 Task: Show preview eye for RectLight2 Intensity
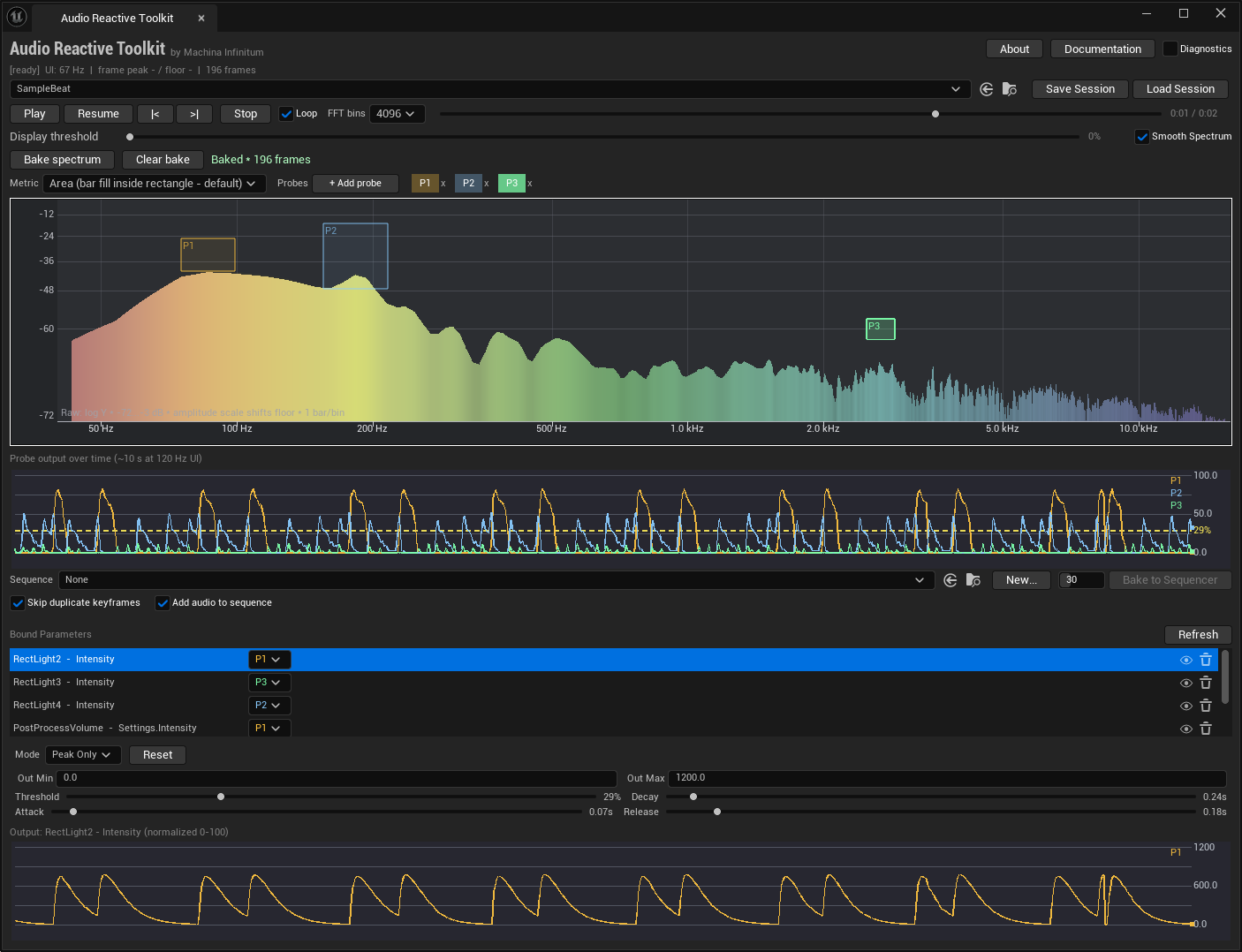[1186, 660]
